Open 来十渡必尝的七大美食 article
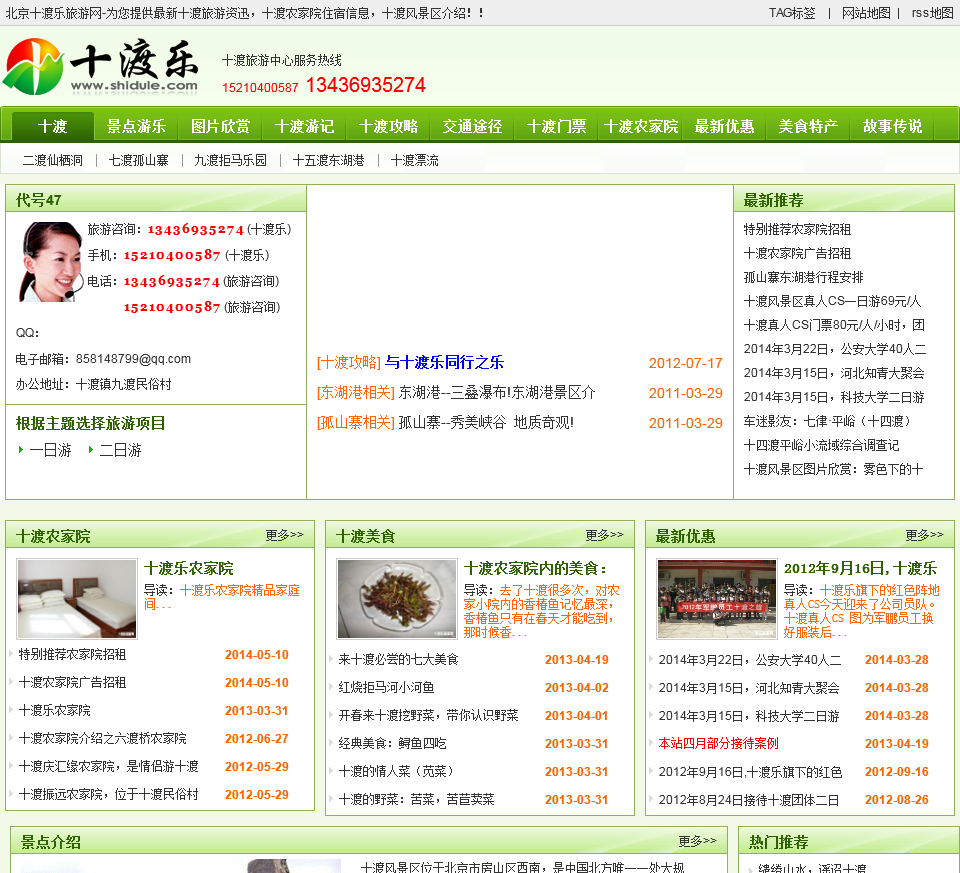Screen dimensions: 960x873 click(399, 659)
